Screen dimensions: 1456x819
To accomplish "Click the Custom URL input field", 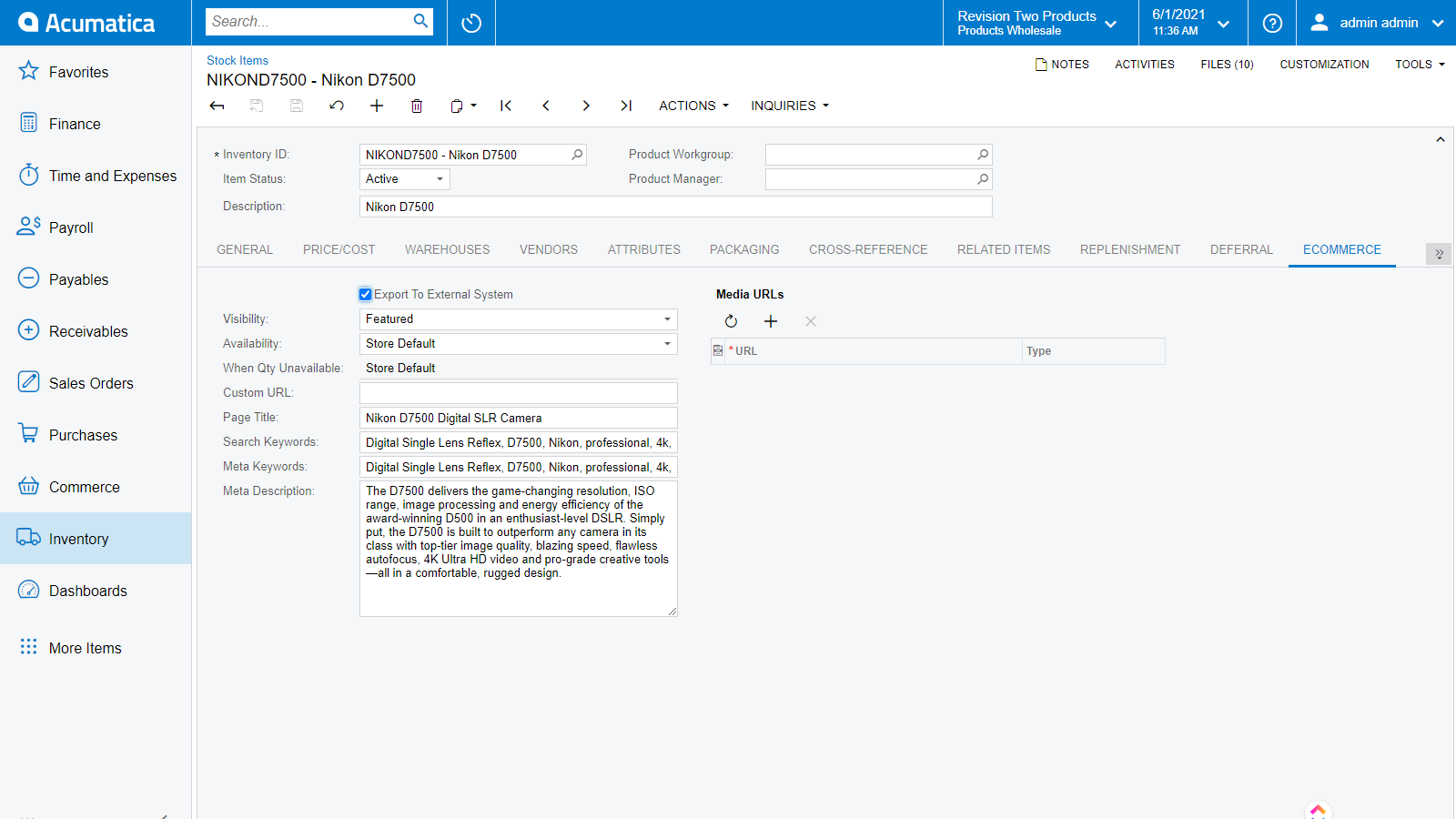I will pyautogui.click(x=518, y=393).
